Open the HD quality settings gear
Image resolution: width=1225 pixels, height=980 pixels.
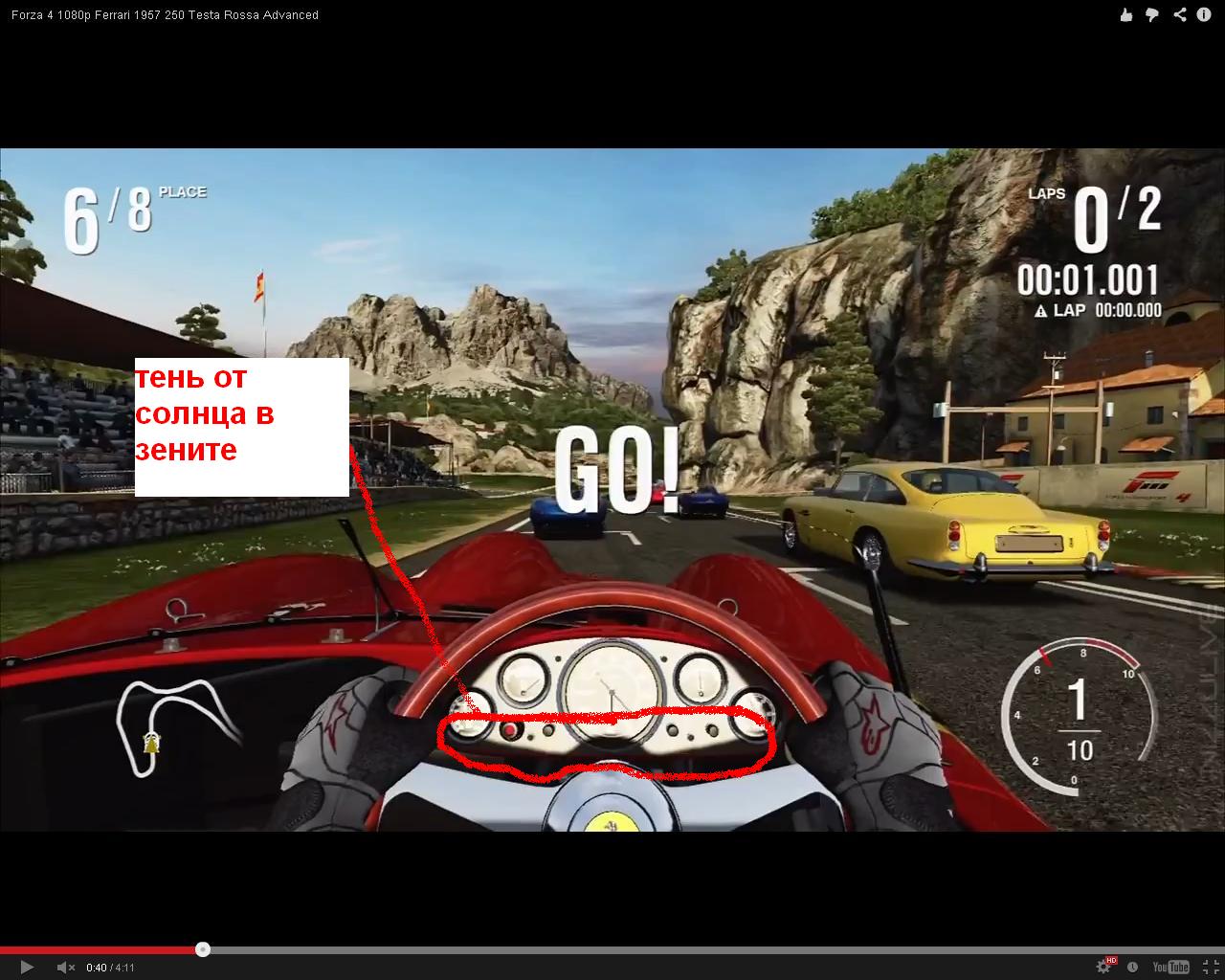(x=1104, y=967)
